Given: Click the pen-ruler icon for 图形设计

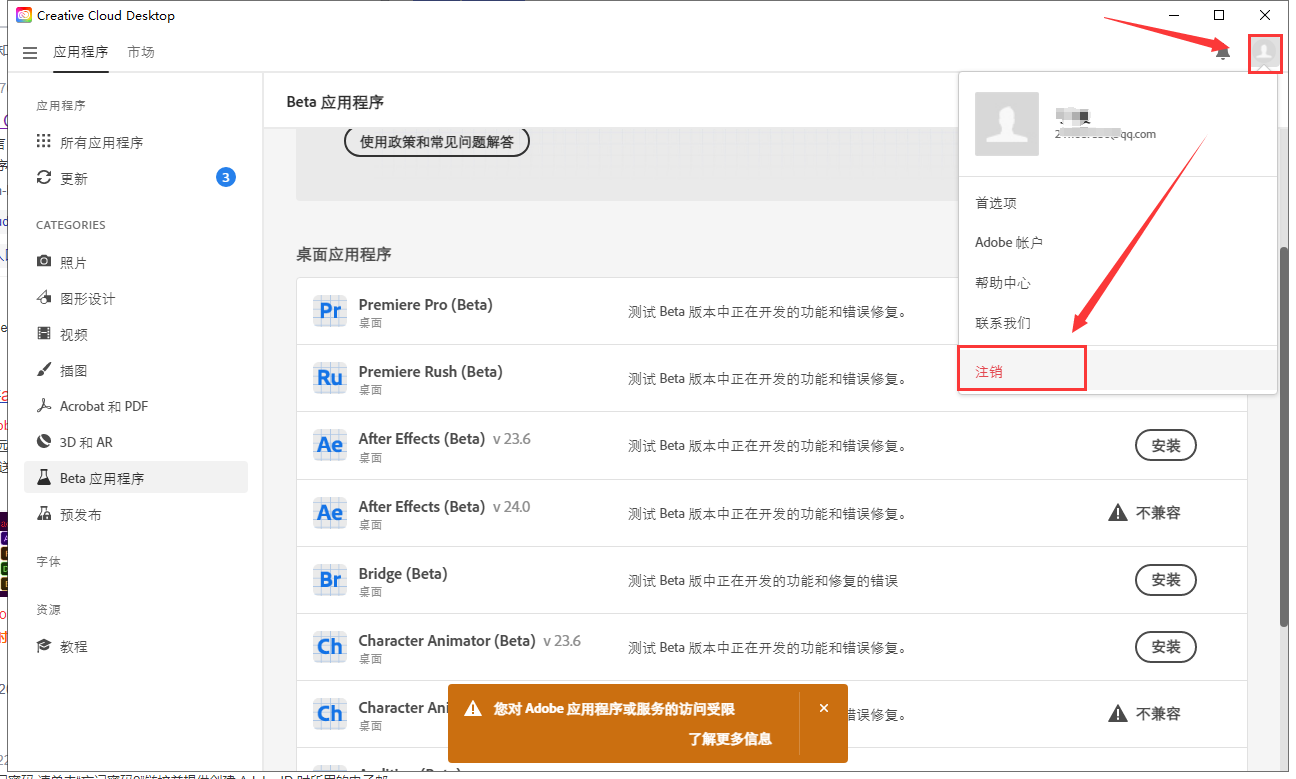Looking at the screenshot, I should coord(43,297).
